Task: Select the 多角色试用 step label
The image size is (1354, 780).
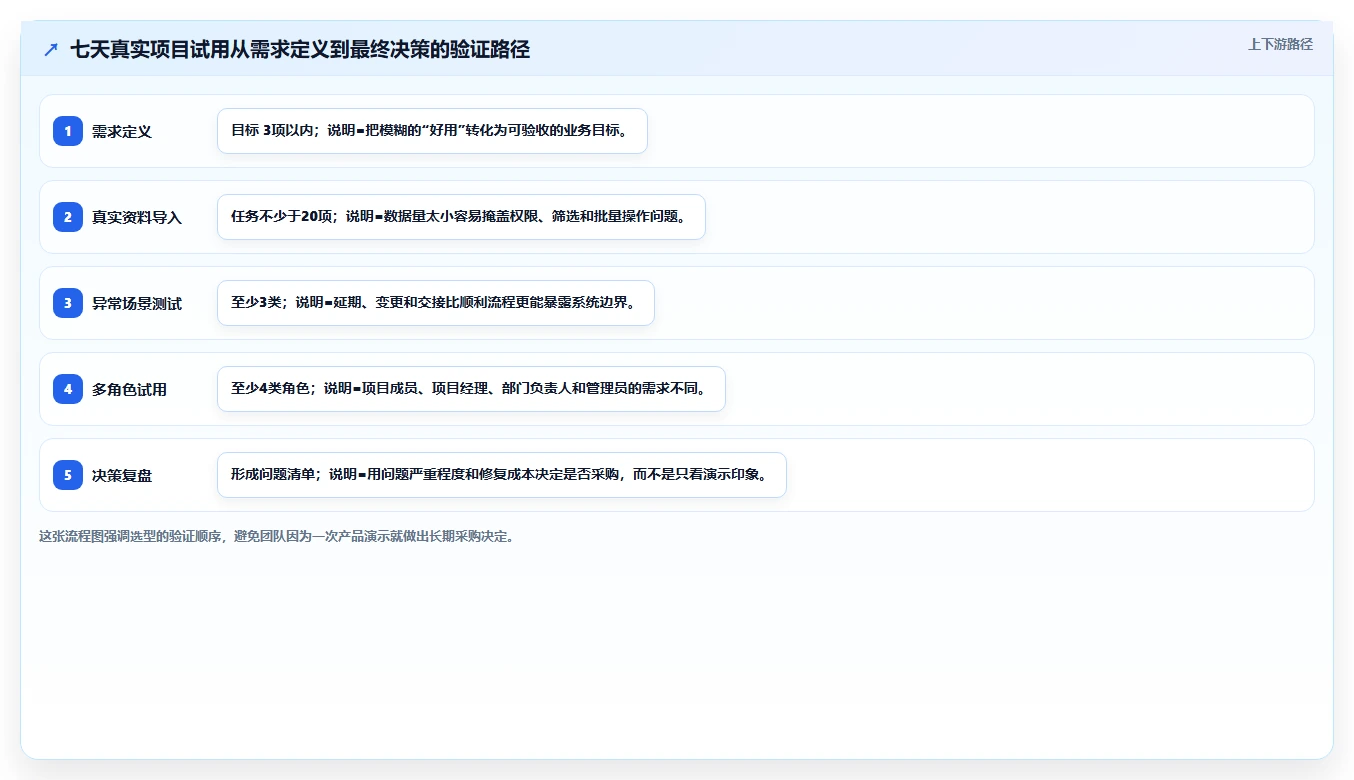Action: tap(129, 389)
